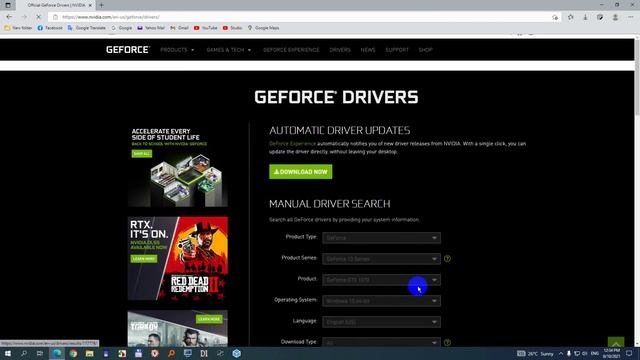This screenshot has width=640, height=360.
Task: Open File Explorer from taskbar
Action: (x=89, y=353)
